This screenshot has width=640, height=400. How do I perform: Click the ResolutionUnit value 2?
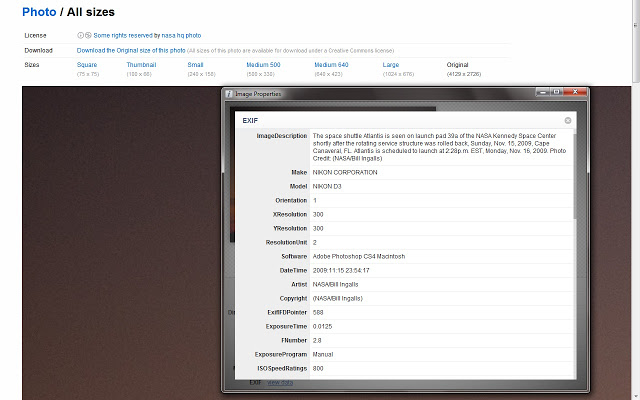click(x=315, y=242)
